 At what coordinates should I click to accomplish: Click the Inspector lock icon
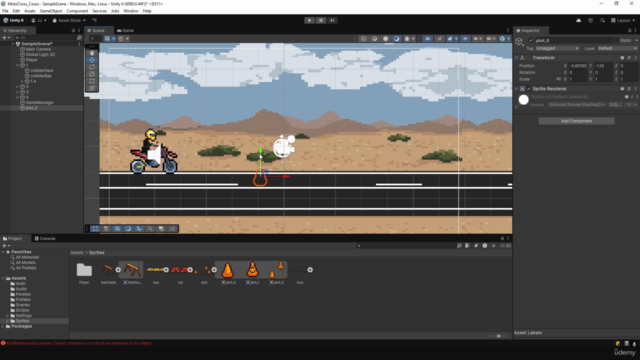(629, 31)
